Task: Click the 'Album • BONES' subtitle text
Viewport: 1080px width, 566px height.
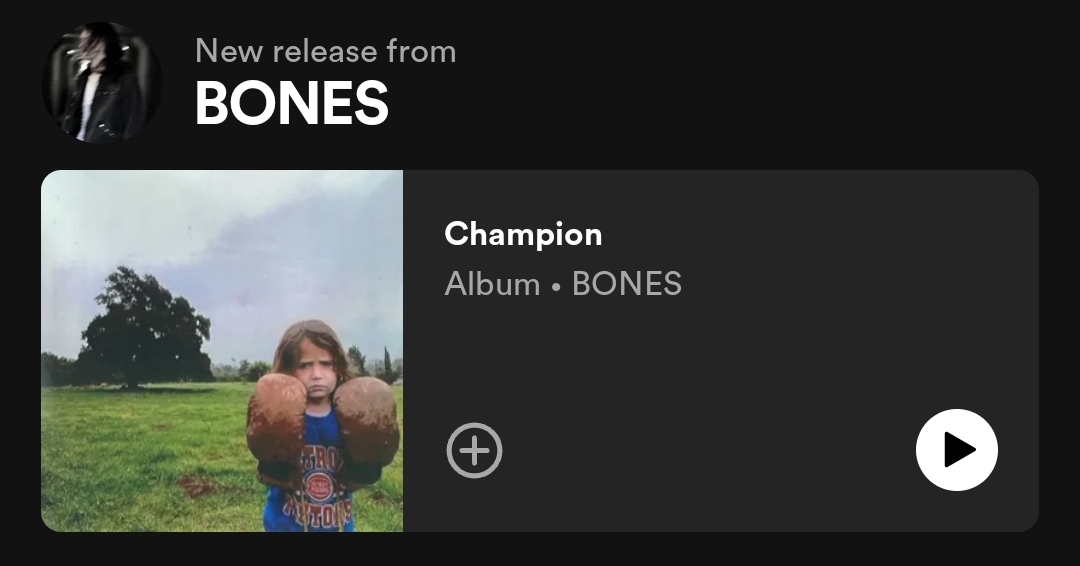Action: (x=563, y=284)
